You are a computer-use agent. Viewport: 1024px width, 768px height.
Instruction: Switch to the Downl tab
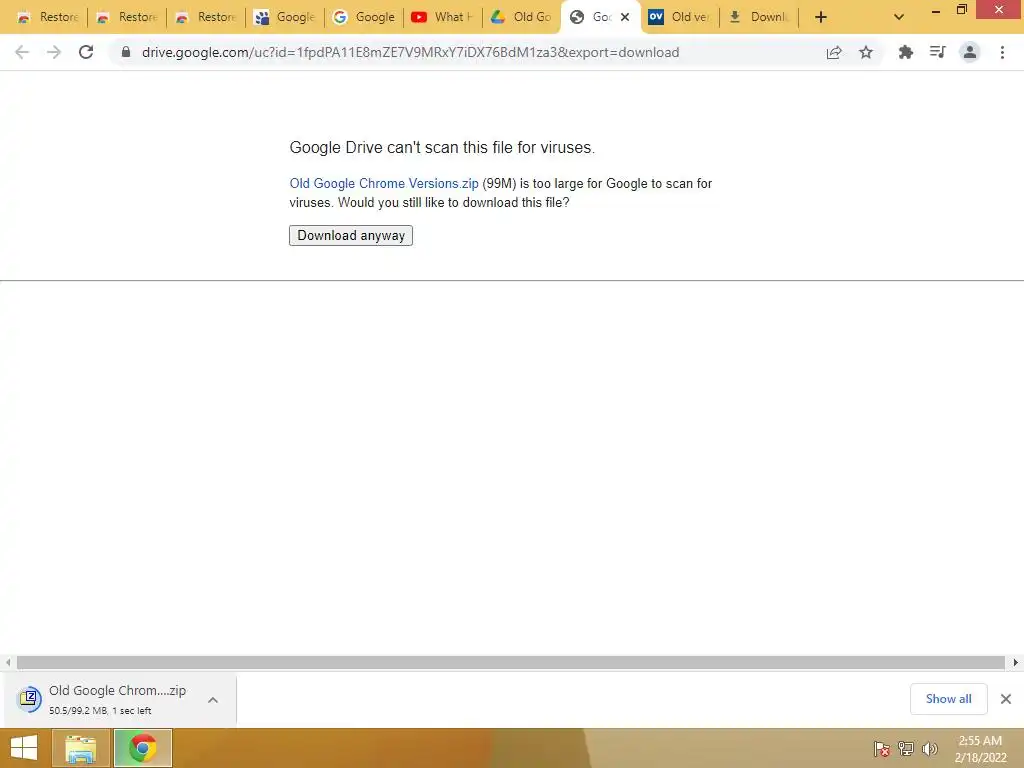click(x=760, y=17)
